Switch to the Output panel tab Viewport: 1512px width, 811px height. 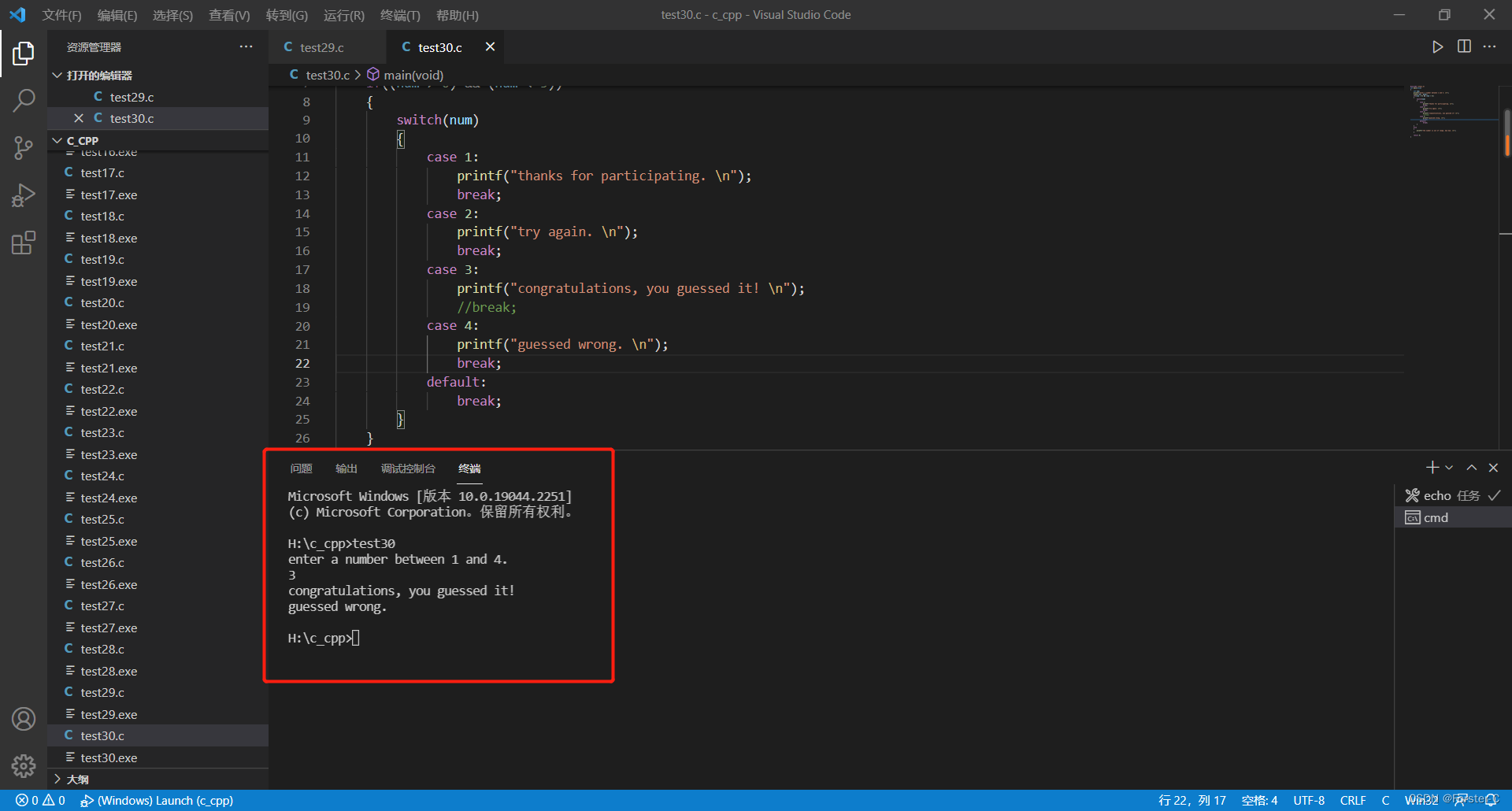point(346,468)
